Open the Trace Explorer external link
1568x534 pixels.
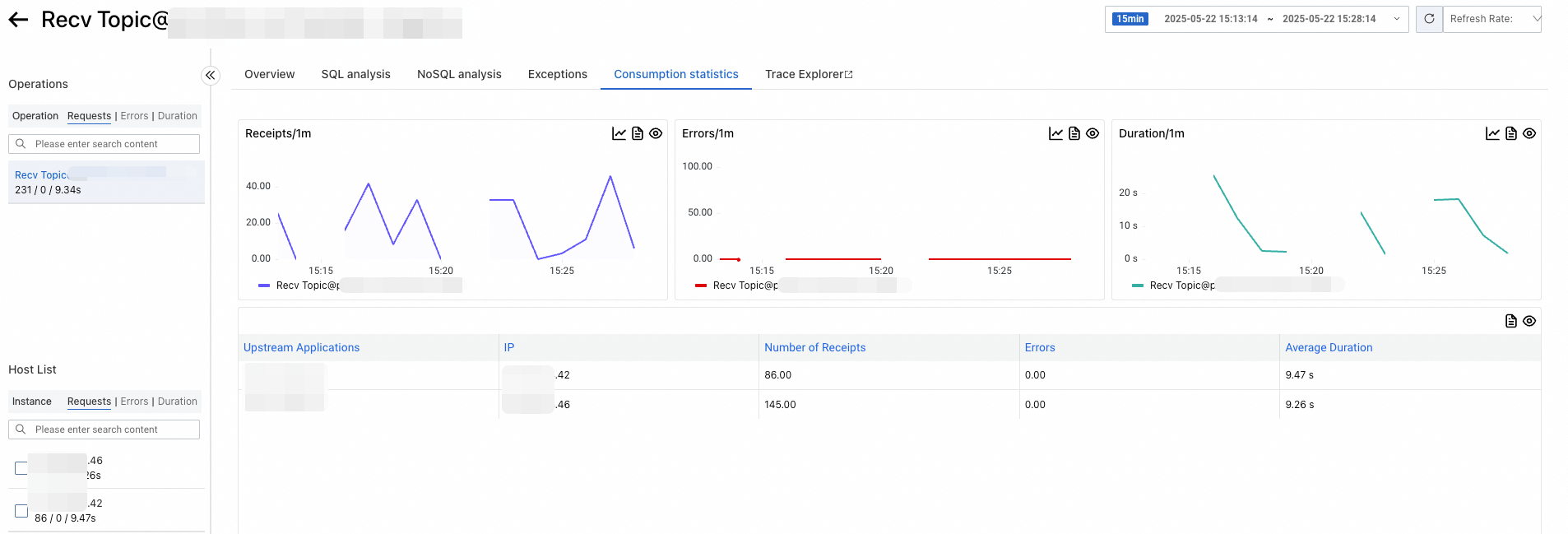809,74
